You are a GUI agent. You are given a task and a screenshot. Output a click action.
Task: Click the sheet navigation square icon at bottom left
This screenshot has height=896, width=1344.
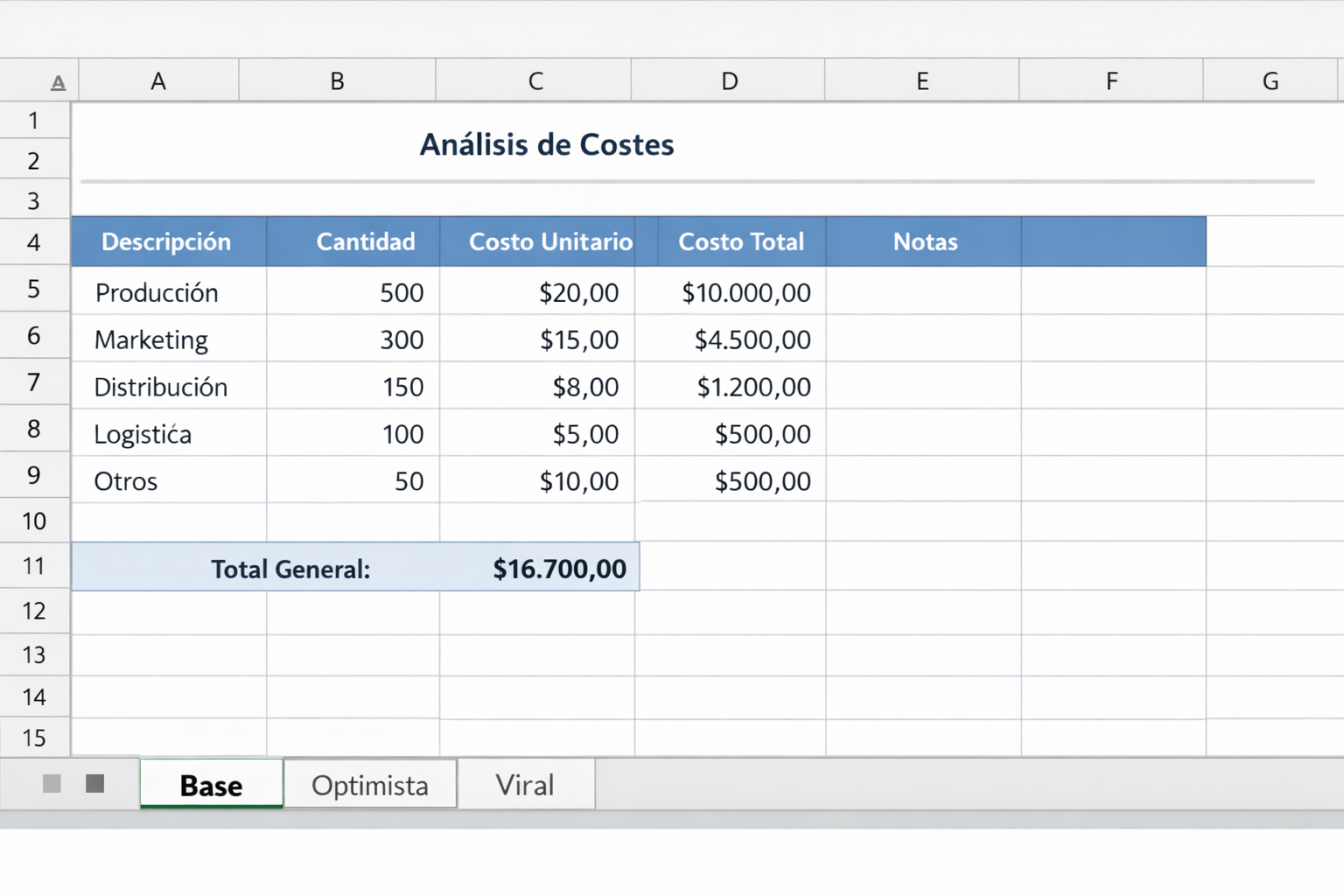pyautogui.click(x=52, y=785)
